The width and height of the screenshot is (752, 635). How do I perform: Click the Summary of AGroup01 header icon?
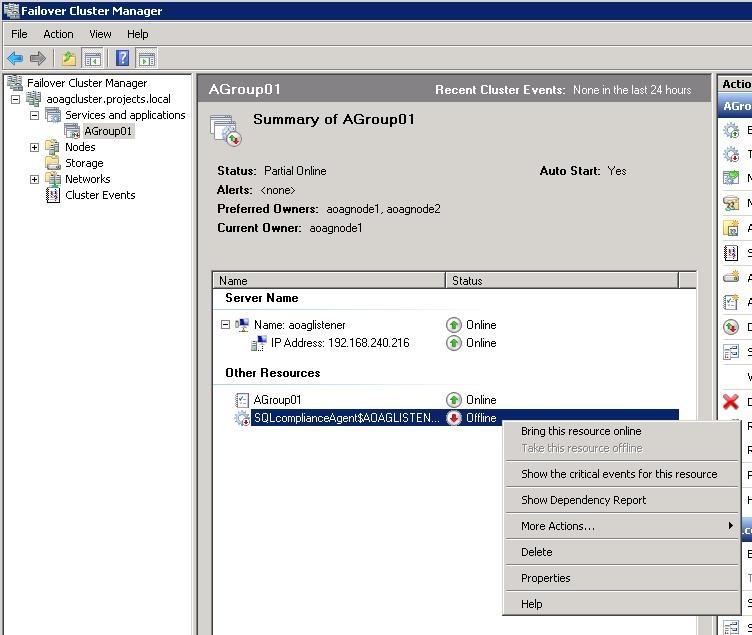[225, 130]
